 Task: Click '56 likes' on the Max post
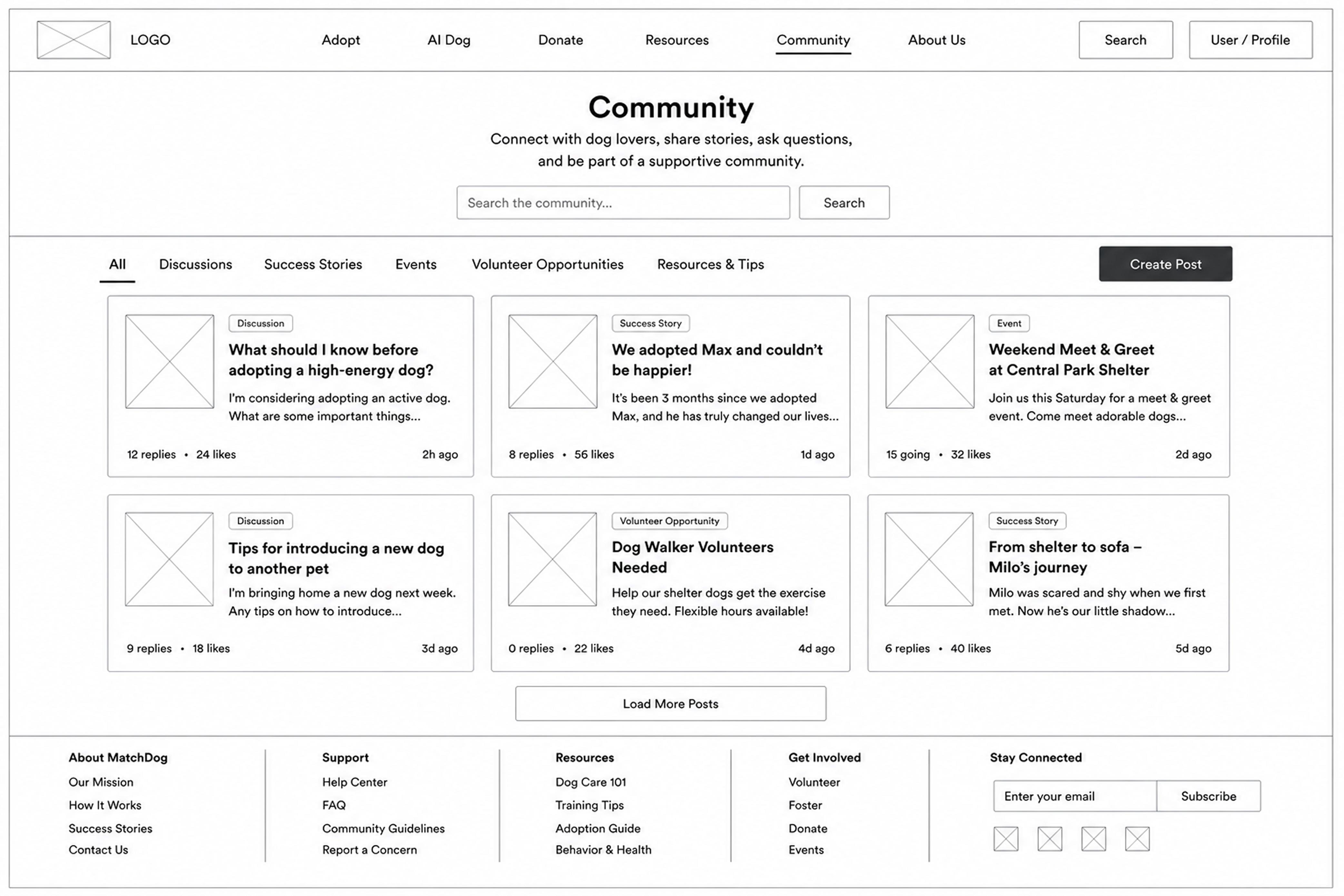(x=594, y=455)
